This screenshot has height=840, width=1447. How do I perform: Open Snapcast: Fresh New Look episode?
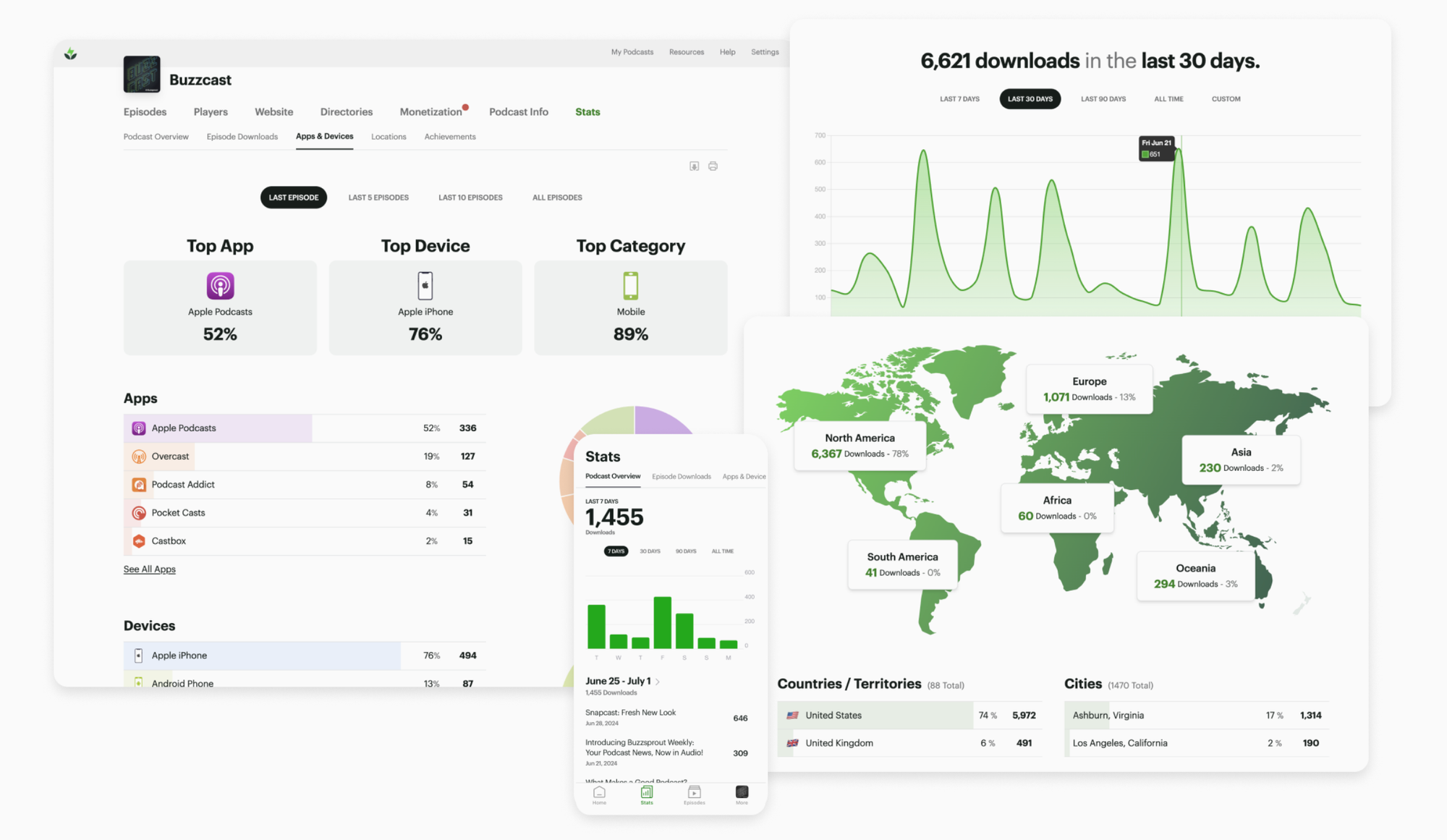tap(666, 718)
